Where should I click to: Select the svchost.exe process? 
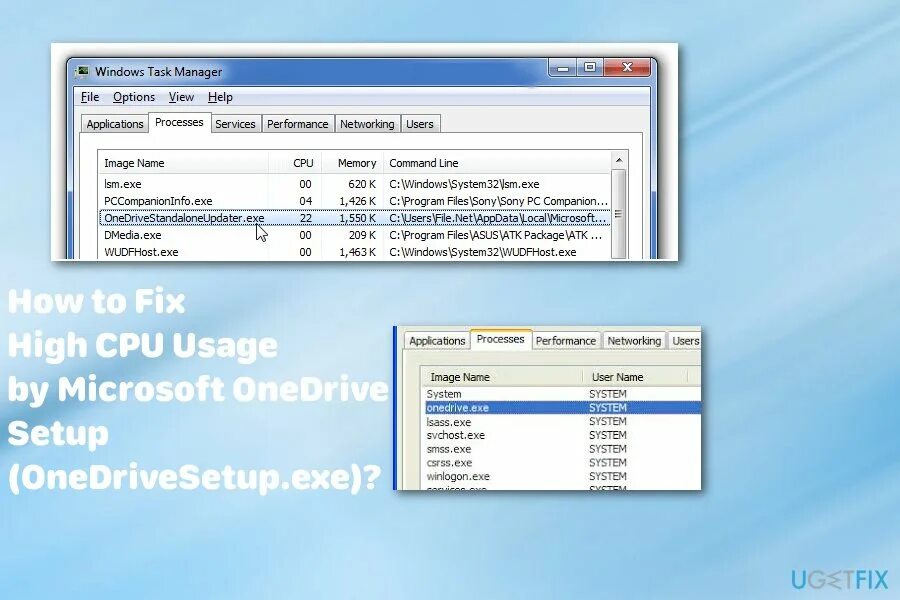pos(563,436)
